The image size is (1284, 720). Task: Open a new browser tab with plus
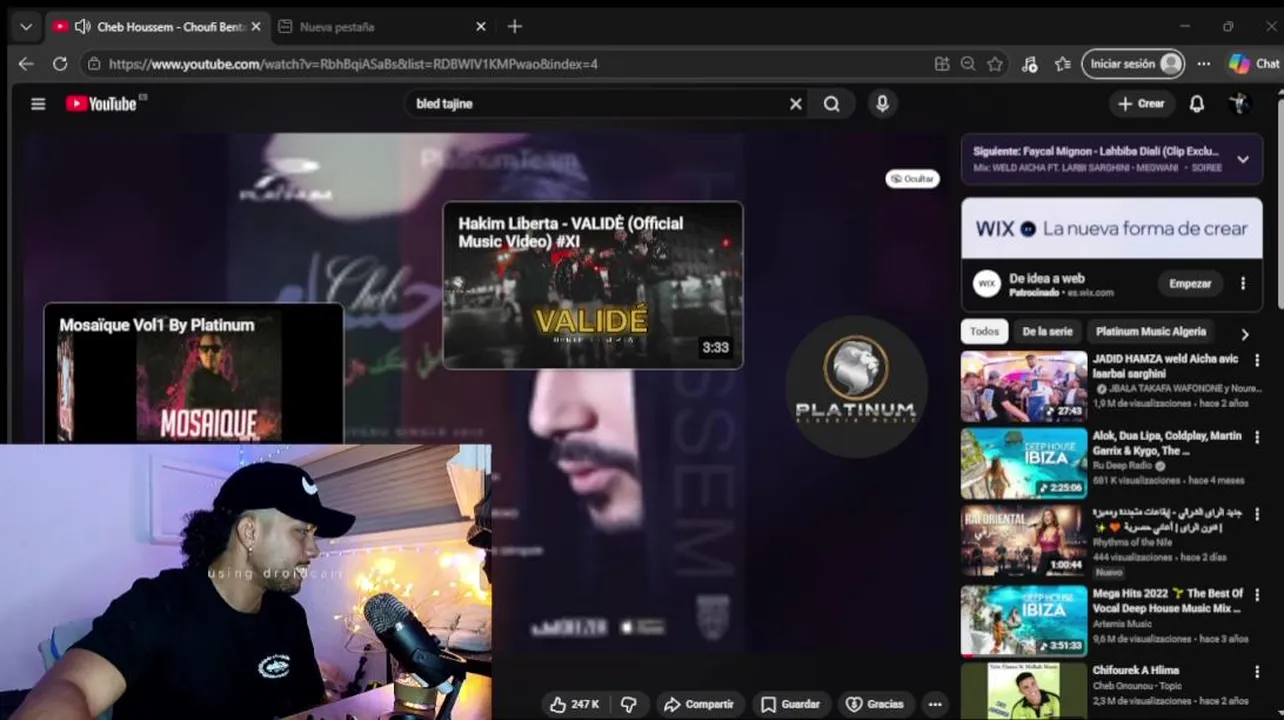coord(514,27)
